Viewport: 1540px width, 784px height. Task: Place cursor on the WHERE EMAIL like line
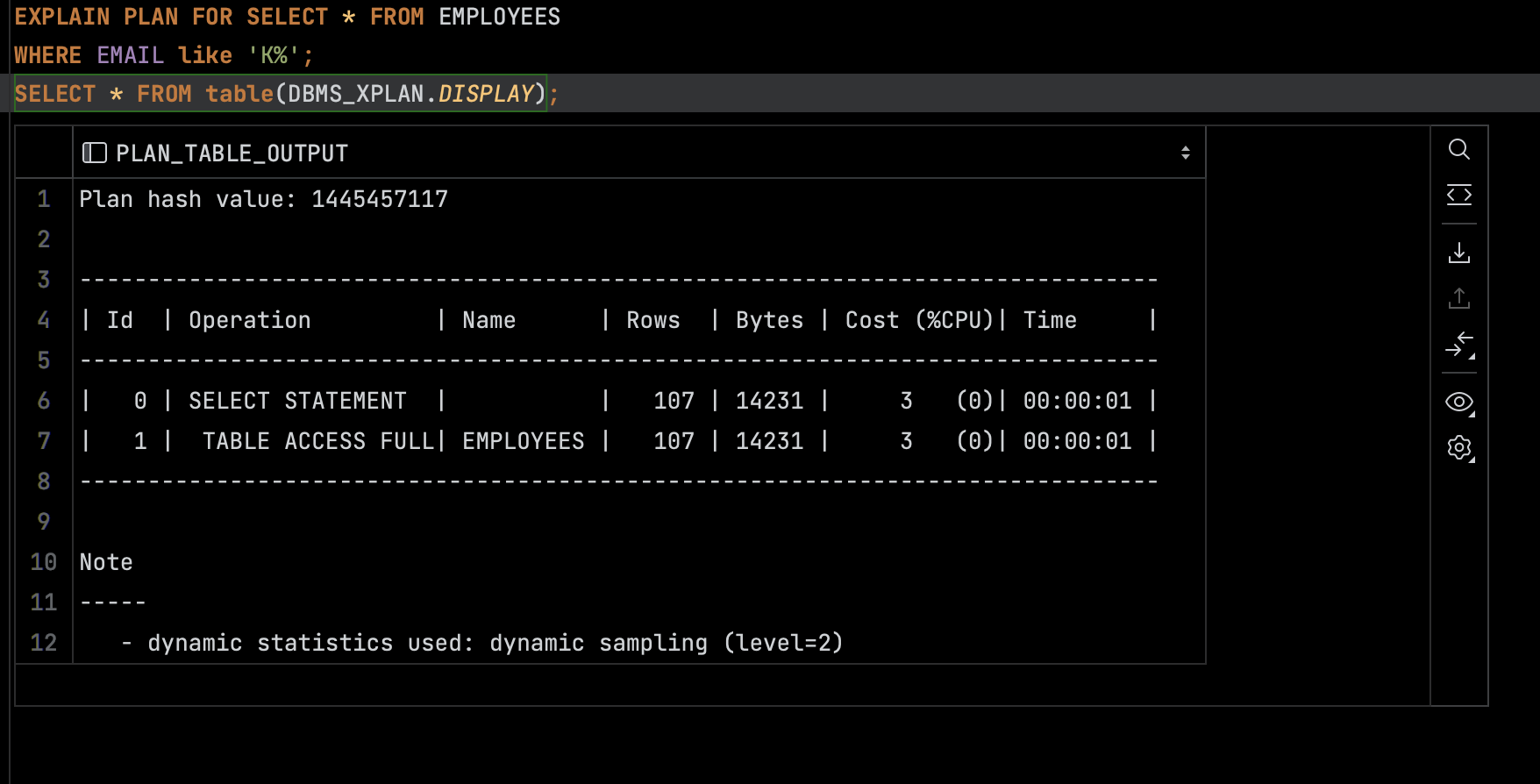(164, 55)
